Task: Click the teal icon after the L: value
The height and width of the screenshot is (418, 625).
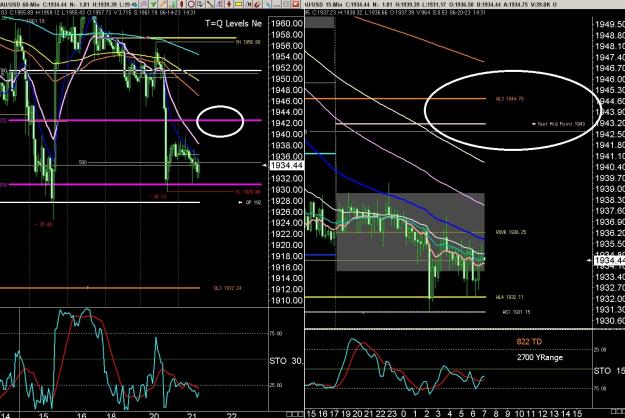Action: [x=134, y=4]
